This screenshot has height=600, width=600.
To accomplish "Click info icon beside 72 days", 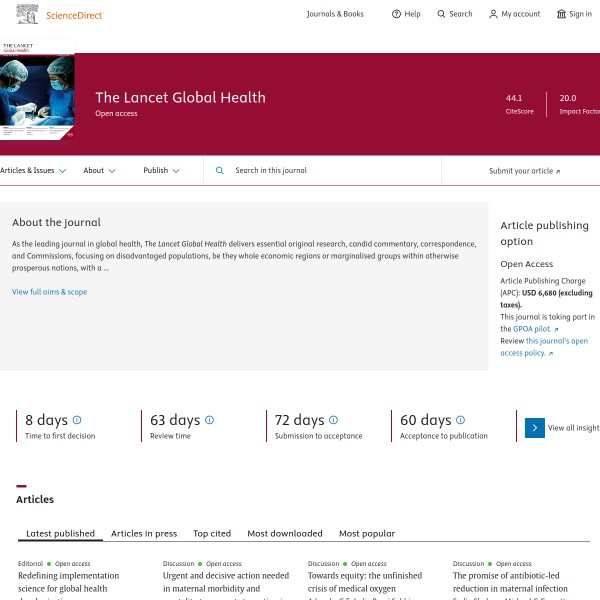I will [333, 420].
